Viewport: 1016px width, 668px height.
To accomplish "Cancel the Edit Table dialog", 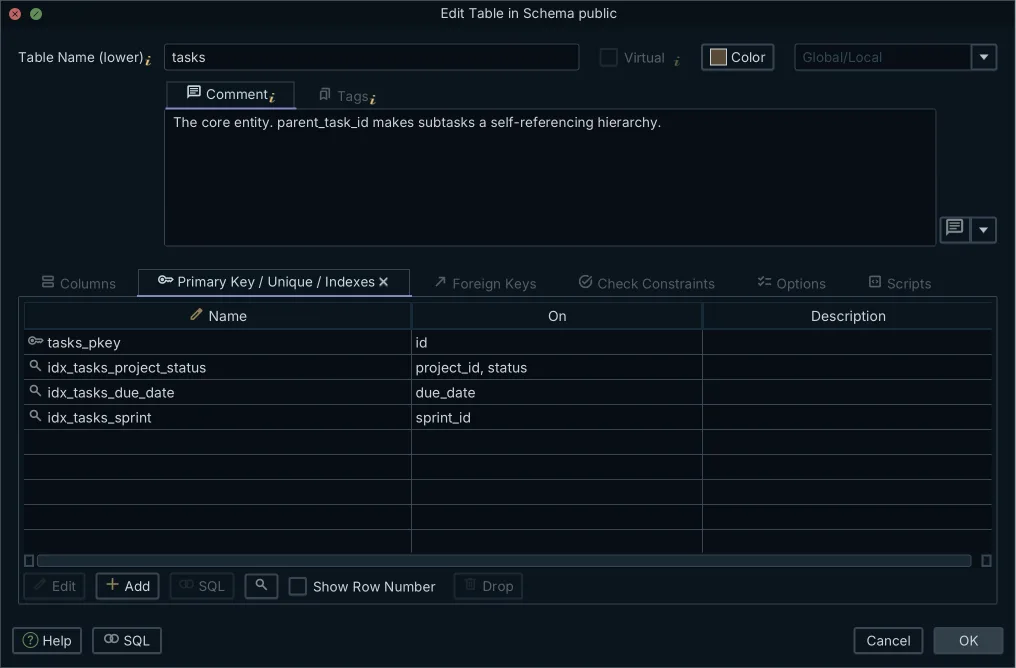I will [x=888, y=640].
